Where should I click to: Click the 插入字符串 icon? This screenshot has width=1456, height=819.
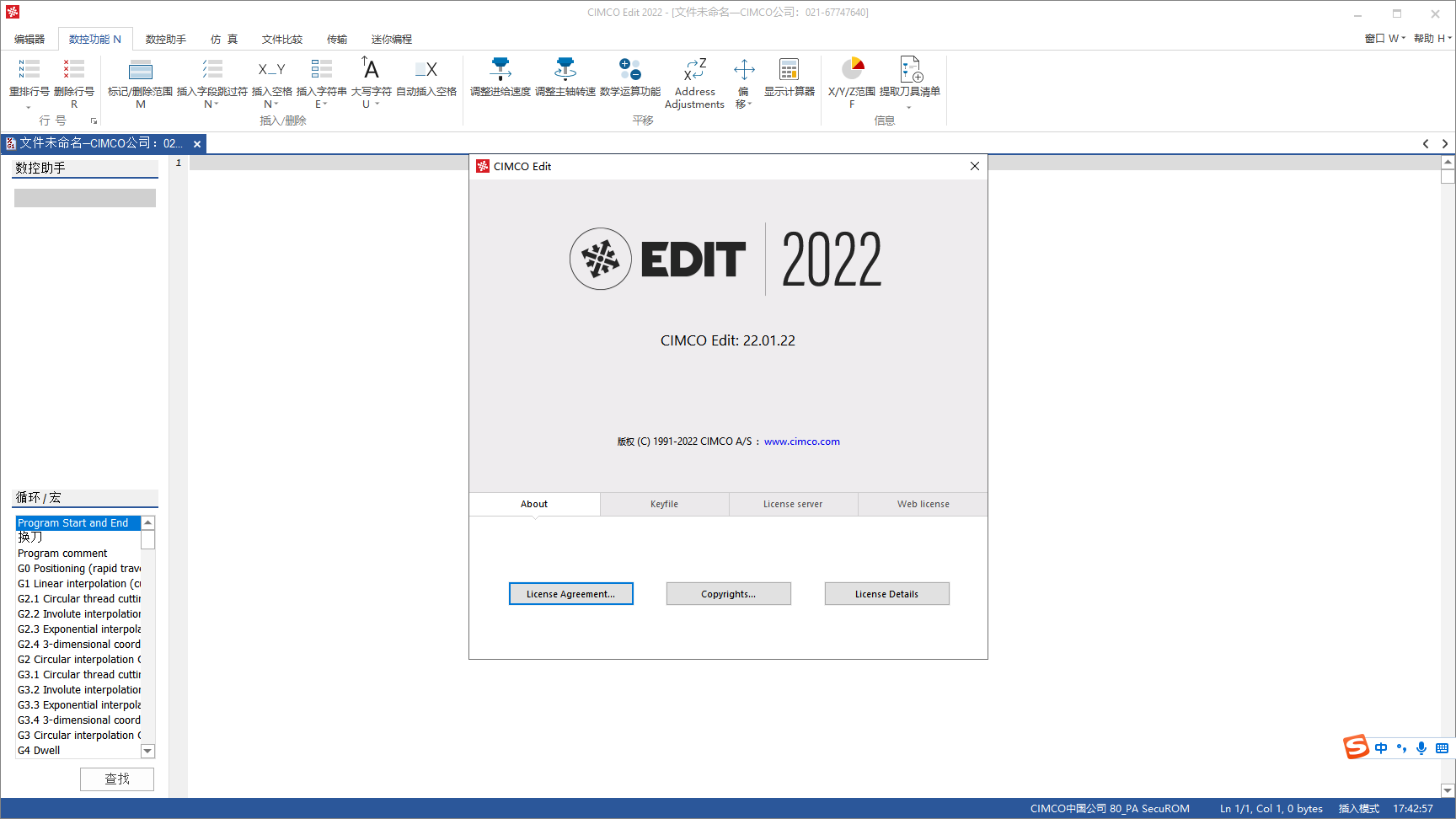322,69
